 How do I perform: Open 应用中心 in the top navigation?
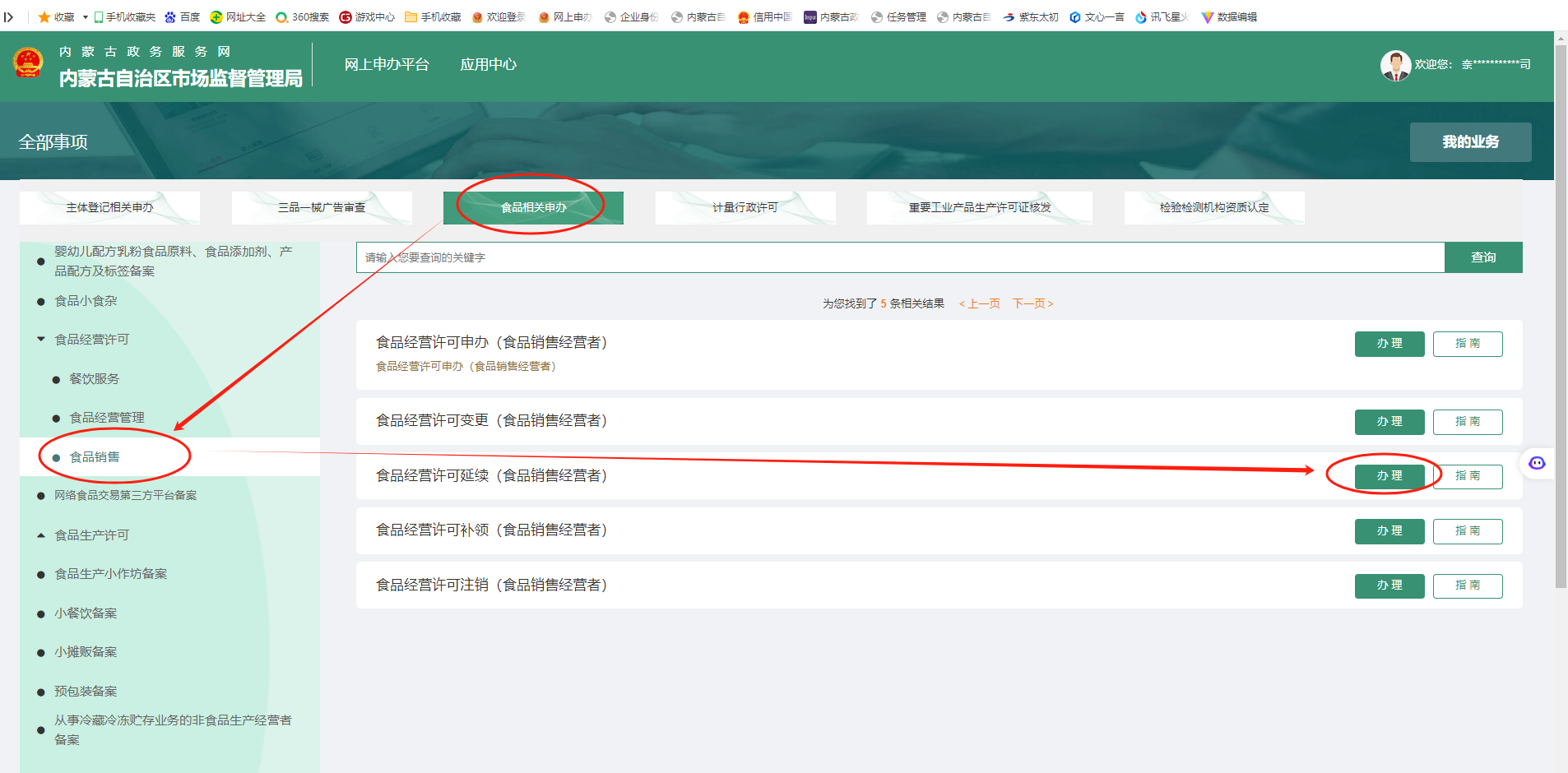[488, 64]
